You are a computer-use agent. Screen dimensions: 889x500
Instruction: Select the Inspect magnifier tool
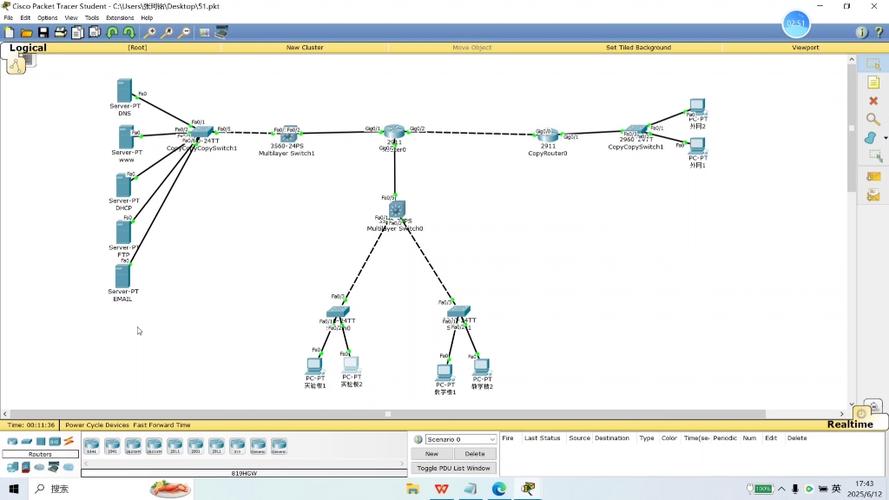click(873, 119)
